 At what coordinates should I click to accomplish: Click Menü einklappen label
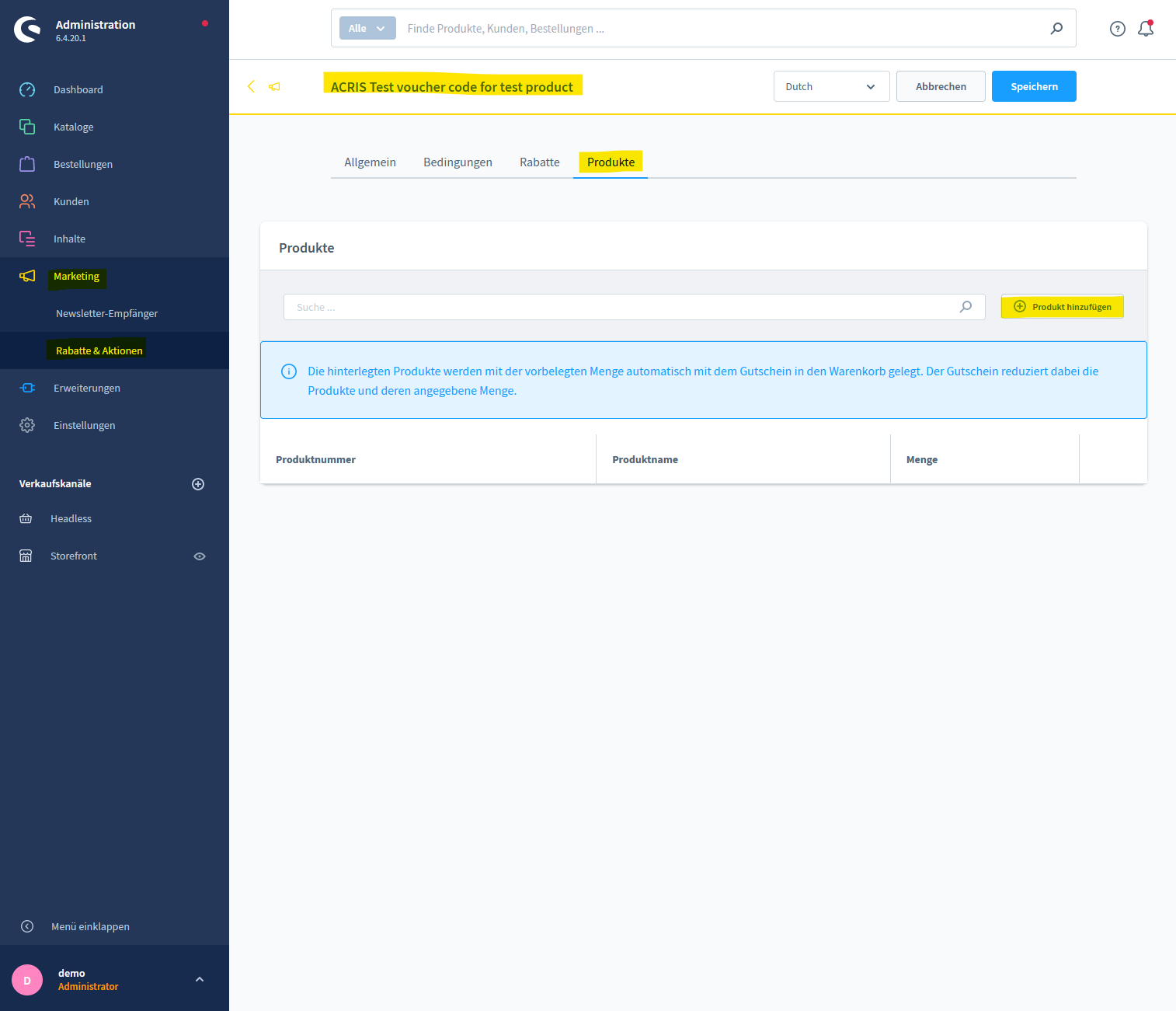pyautogui.click(x=90, y=926)
